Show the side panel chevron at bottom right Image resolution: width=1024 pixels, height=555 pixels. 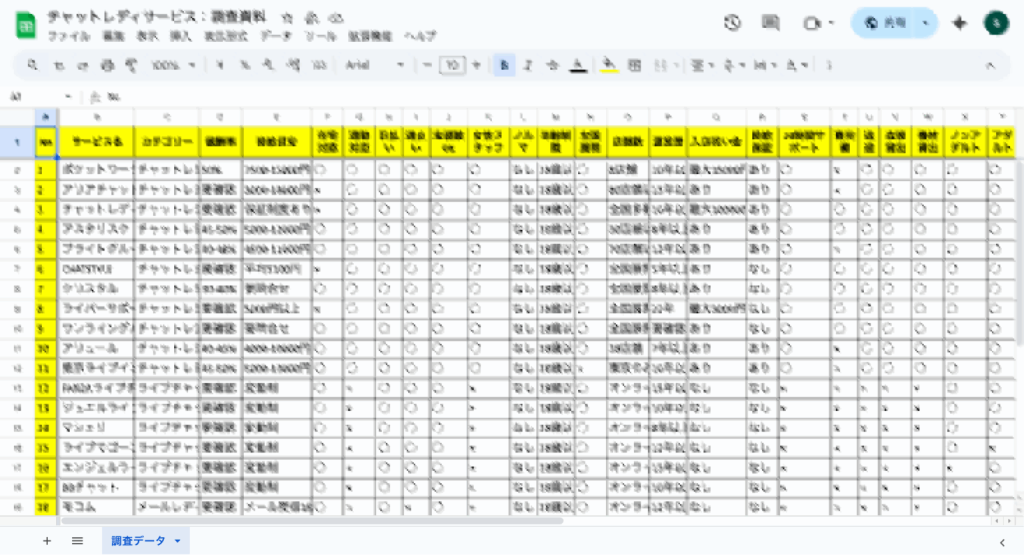point(1002,542)
